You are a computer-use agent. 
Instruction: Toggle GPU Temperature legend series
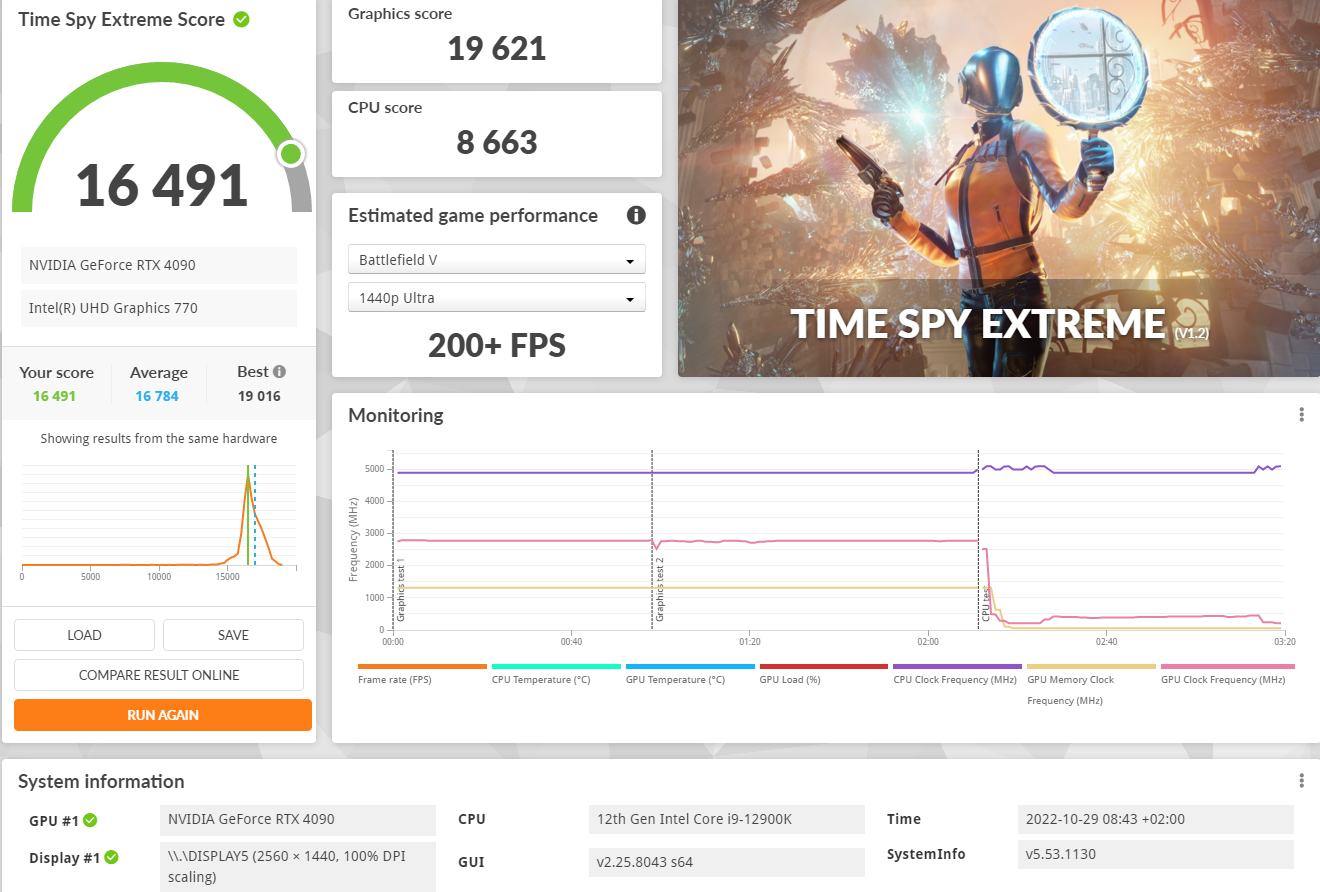point(690,674)
